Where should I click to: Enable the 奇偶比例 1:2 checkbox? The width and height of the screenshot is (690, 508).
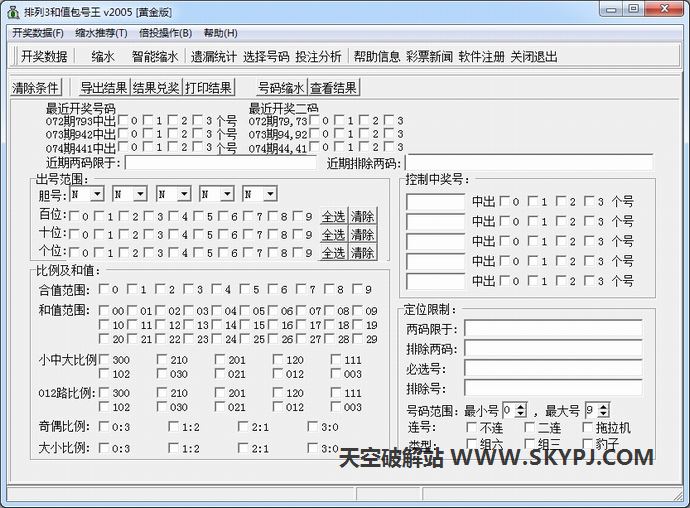[174, 428]
